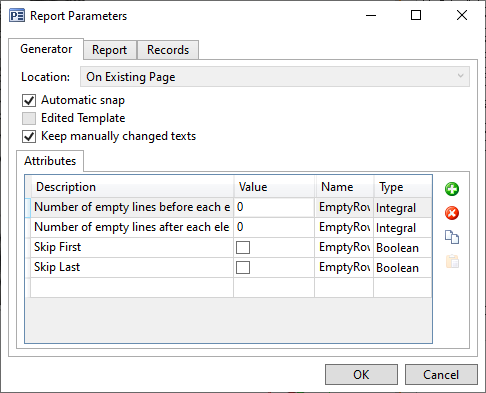Click the red delete attribute icon

[452, 213]
